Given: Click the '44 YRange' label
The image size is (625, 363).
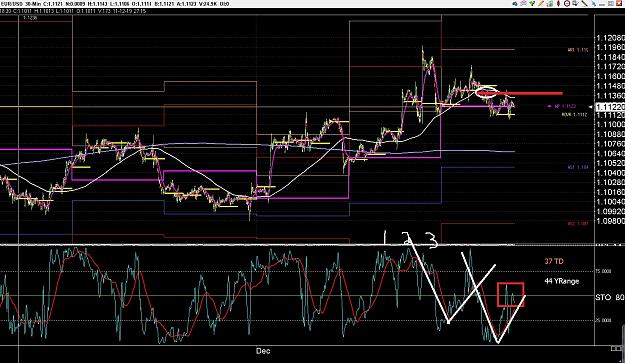Looking at the screenshot, I should (x=561, y=281).
